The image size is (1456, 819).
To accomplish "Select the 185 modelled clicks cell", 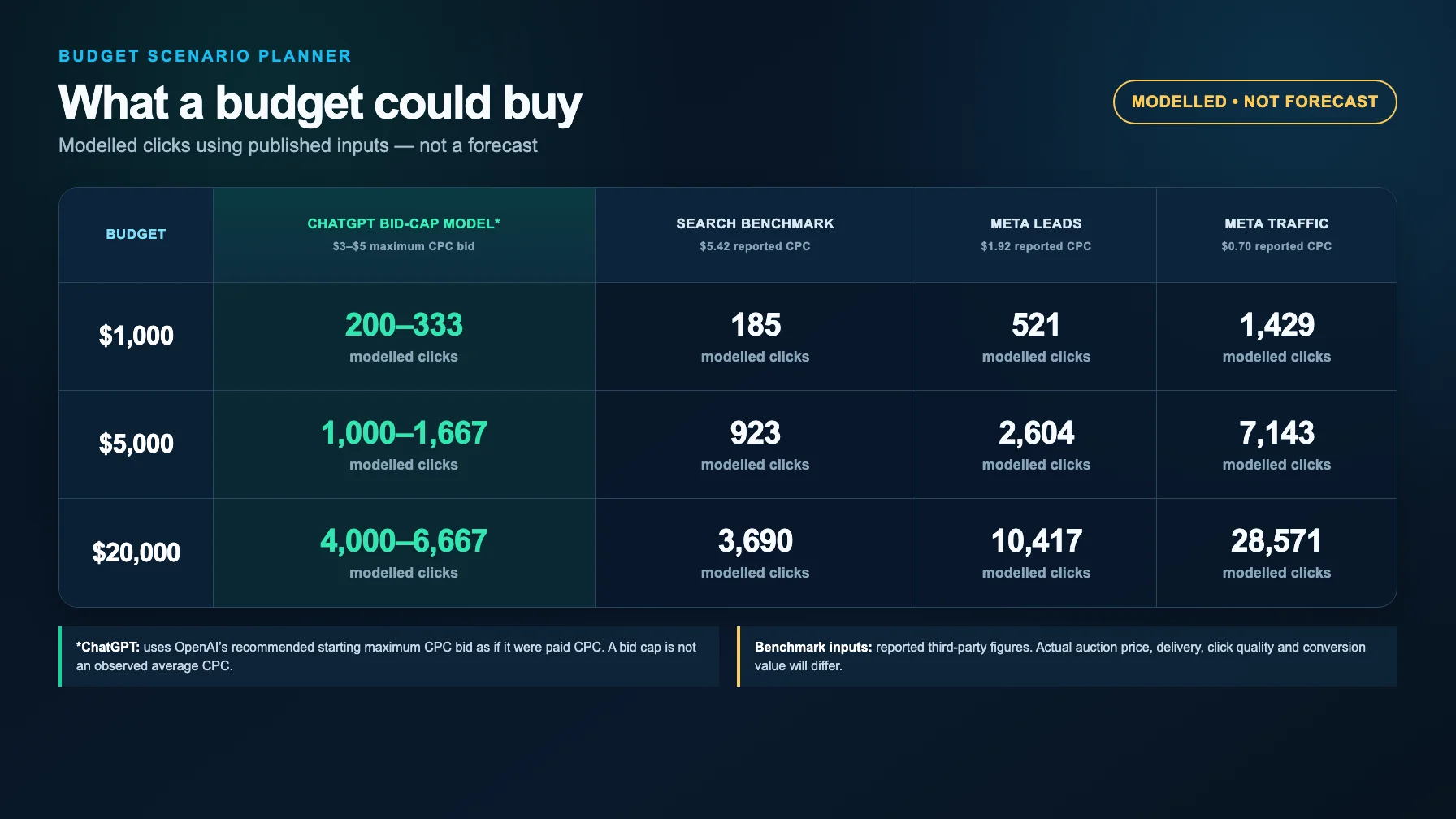I will [x=755, y=336].
